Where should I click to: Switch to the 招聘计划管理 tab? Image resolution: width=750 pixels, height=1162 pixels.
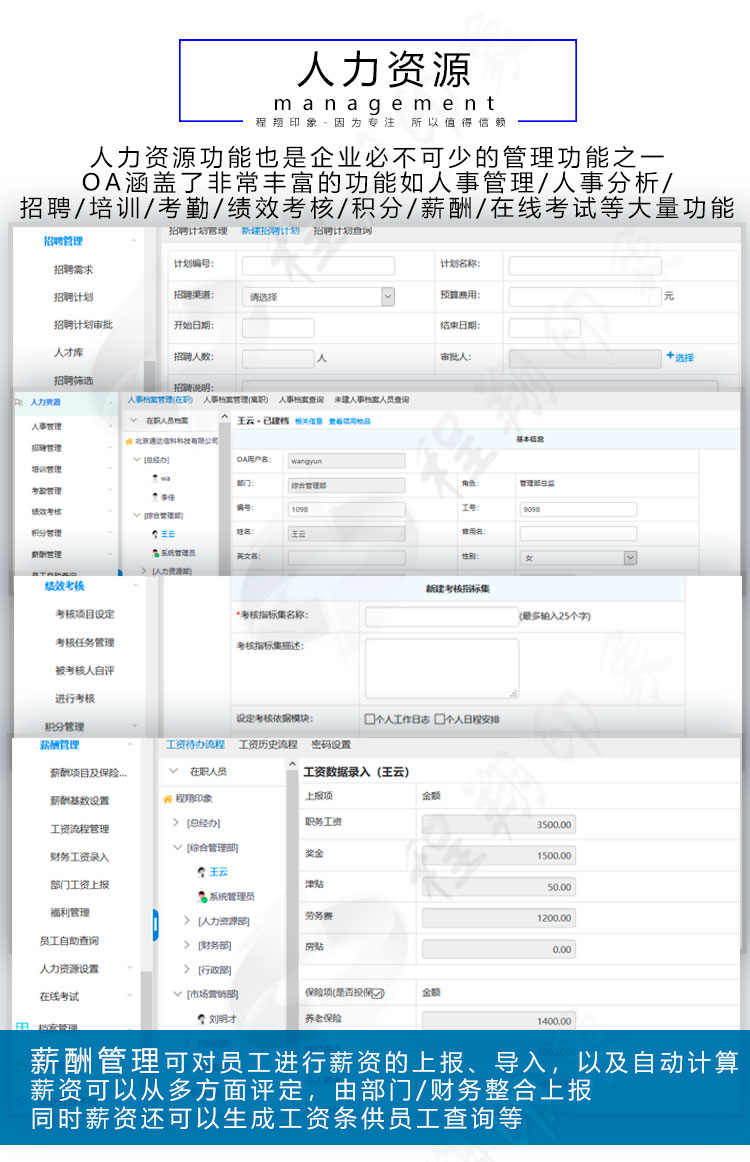[x=198, y=231]
